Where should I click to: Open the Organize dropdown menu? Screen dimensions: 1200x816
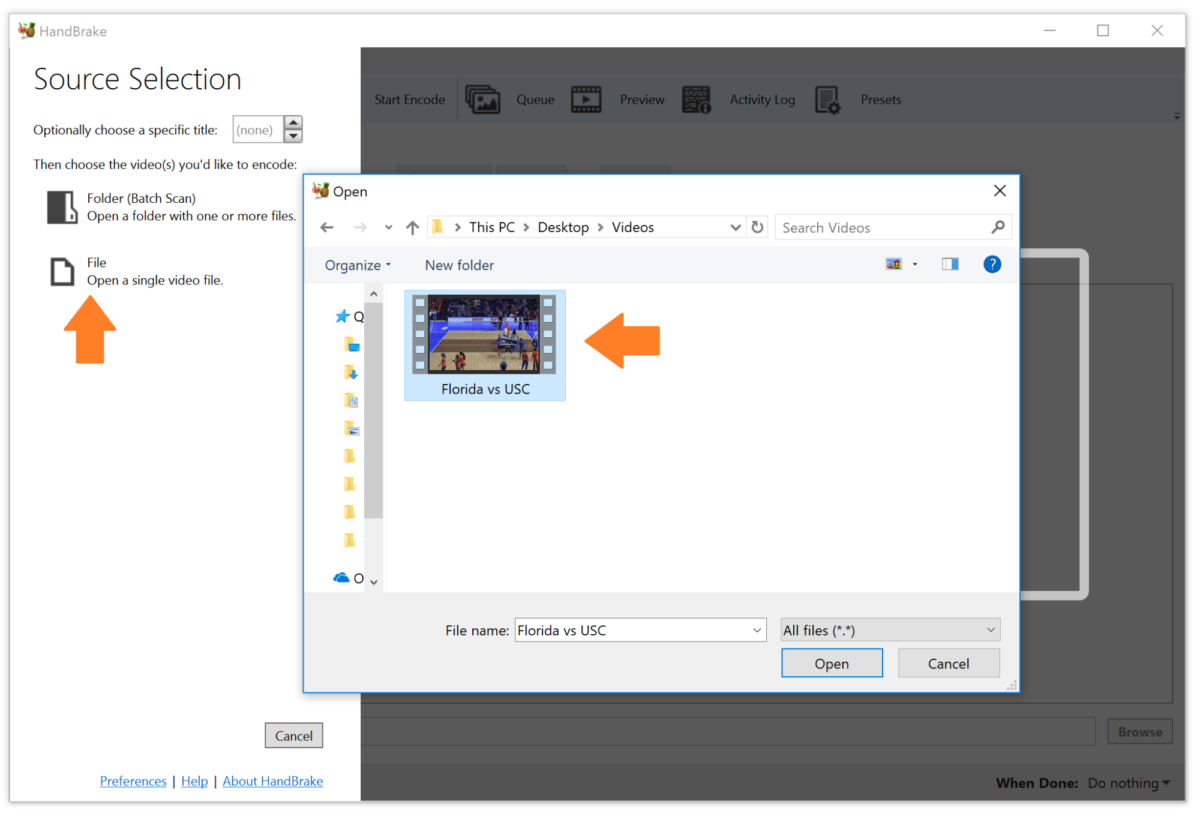click(x=358, y=265)
